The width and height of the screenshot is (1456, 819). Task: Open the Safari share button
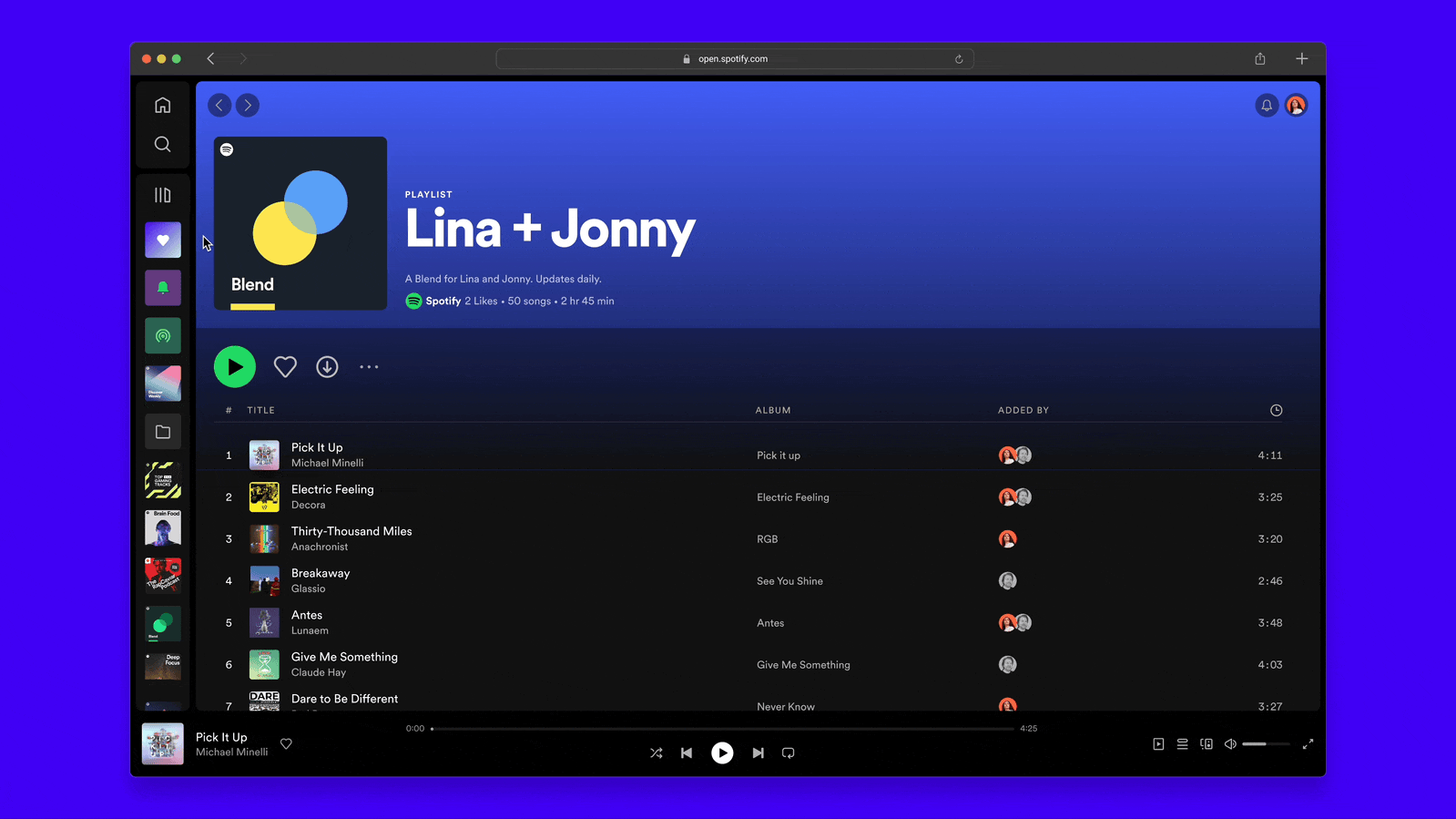click(x=1260, y=58)
